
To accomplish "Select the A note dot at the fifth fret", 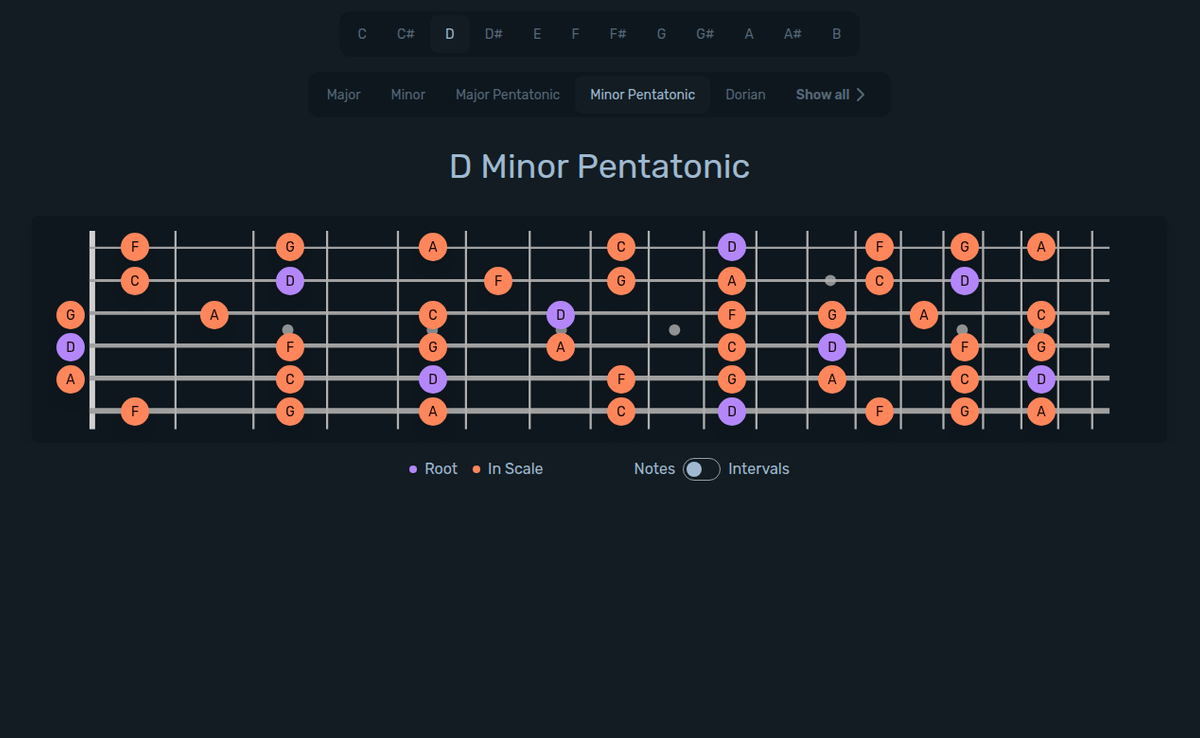I will pyautogui.click(x=433, y=246).
